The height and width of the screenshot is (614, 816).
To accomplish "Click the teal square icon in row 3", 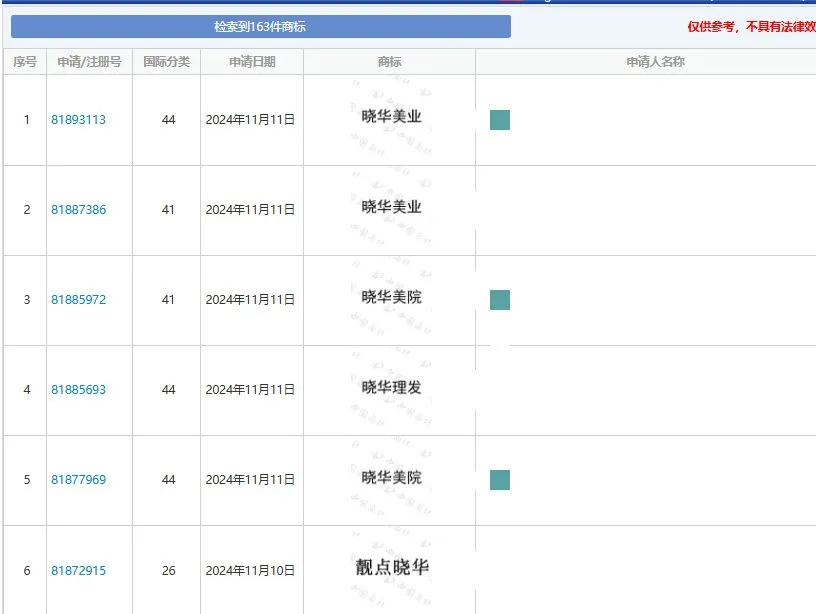I will pos(500,300).
